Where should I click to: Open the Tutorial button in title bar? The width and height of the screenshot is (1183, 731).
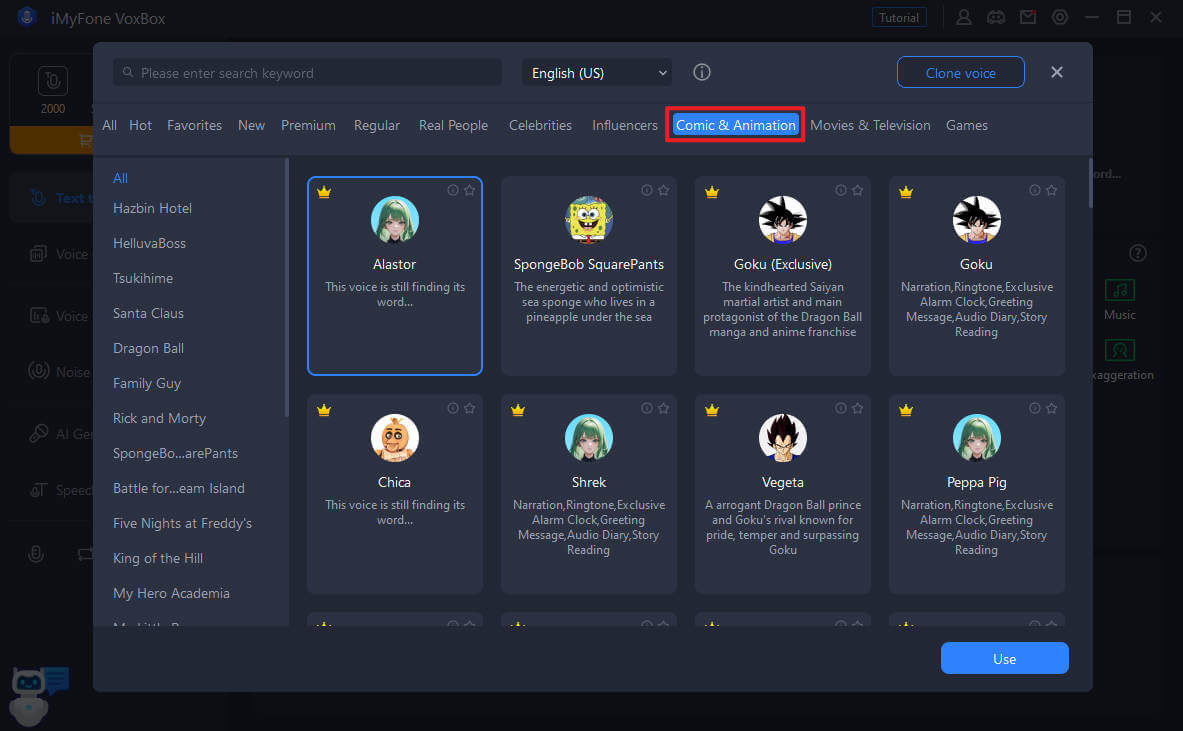899,17
